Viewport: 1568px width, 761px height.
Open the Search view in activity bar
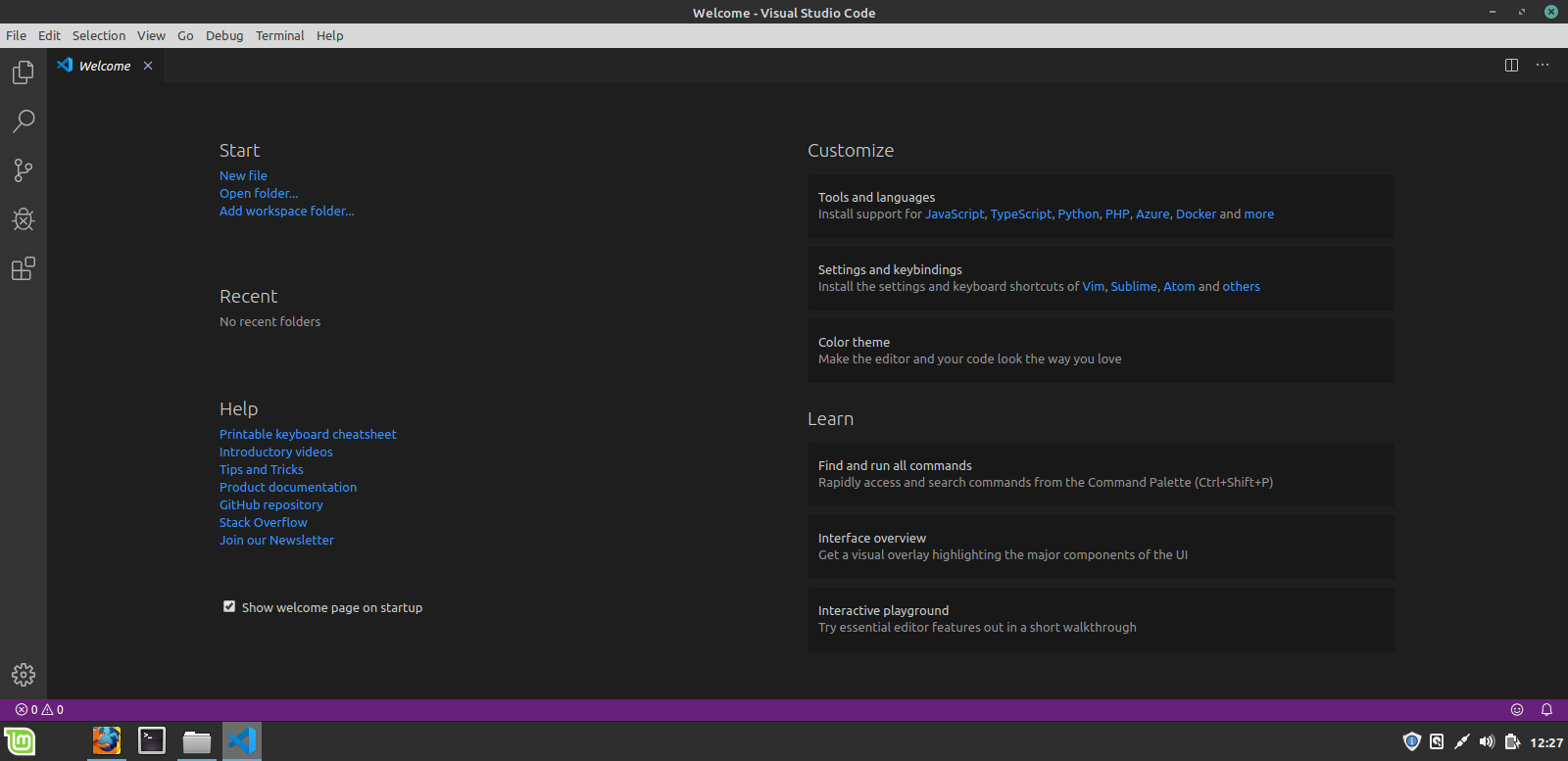[24, 121]
